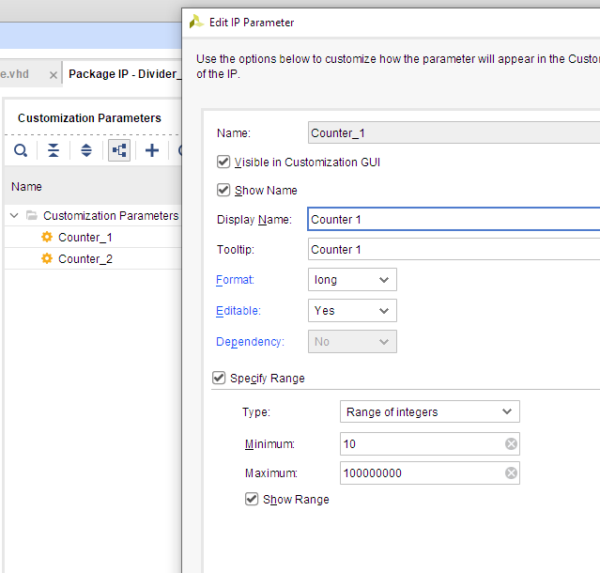Uncheck the Show Range checkbox
Screen dimensions: 600x573
pyautogui.click(x=251, y=499)
